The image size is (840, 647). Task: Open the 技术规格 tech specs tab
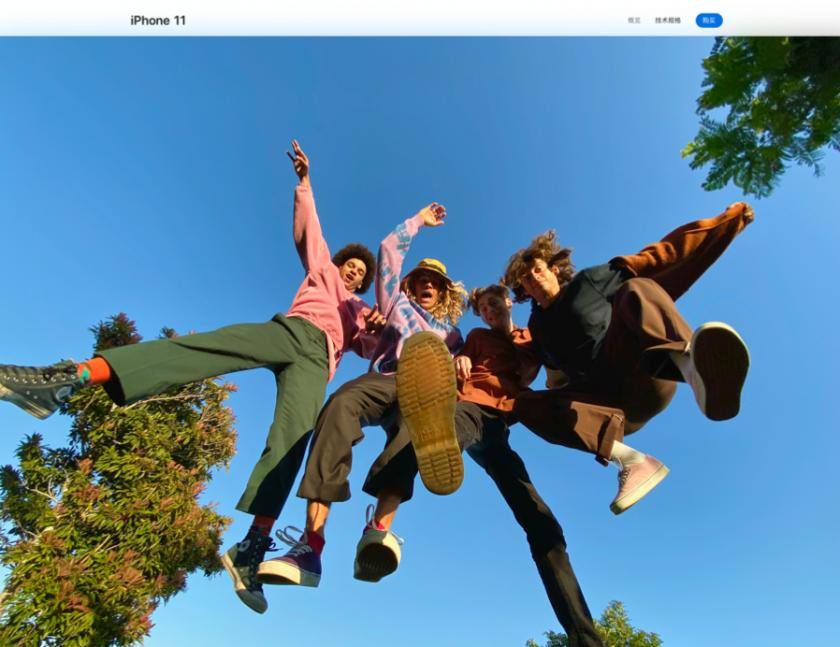(668, 20)
